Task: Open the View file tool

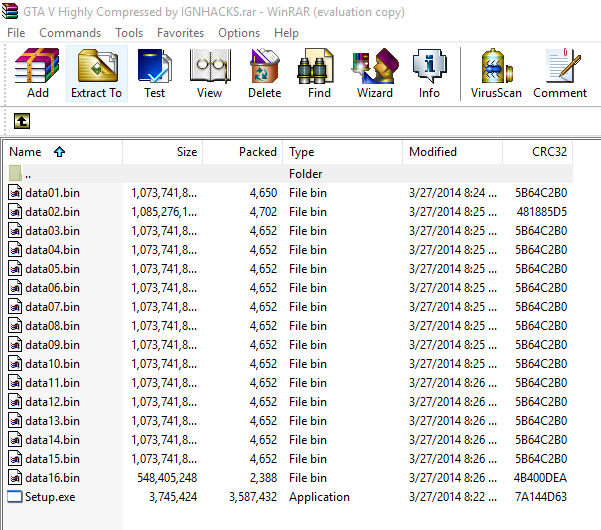Action: (209, 73)
